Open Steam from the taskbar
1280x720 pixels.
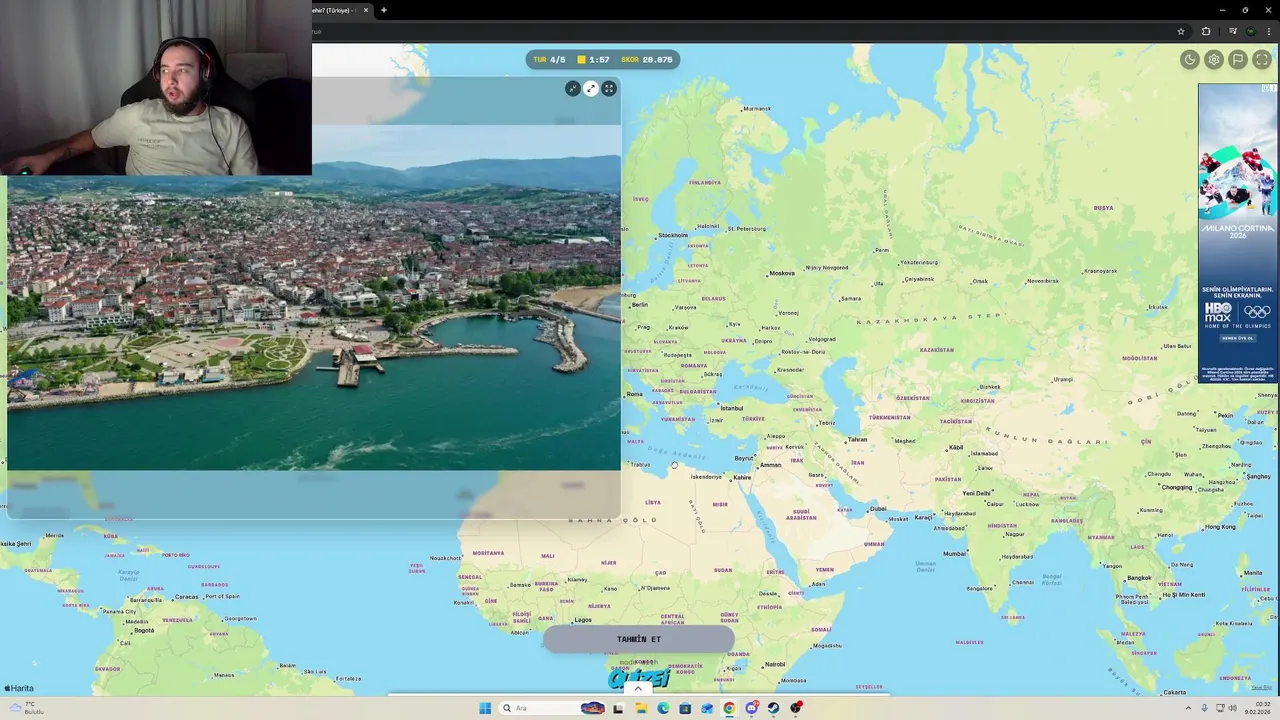click(x=773, y=708)
